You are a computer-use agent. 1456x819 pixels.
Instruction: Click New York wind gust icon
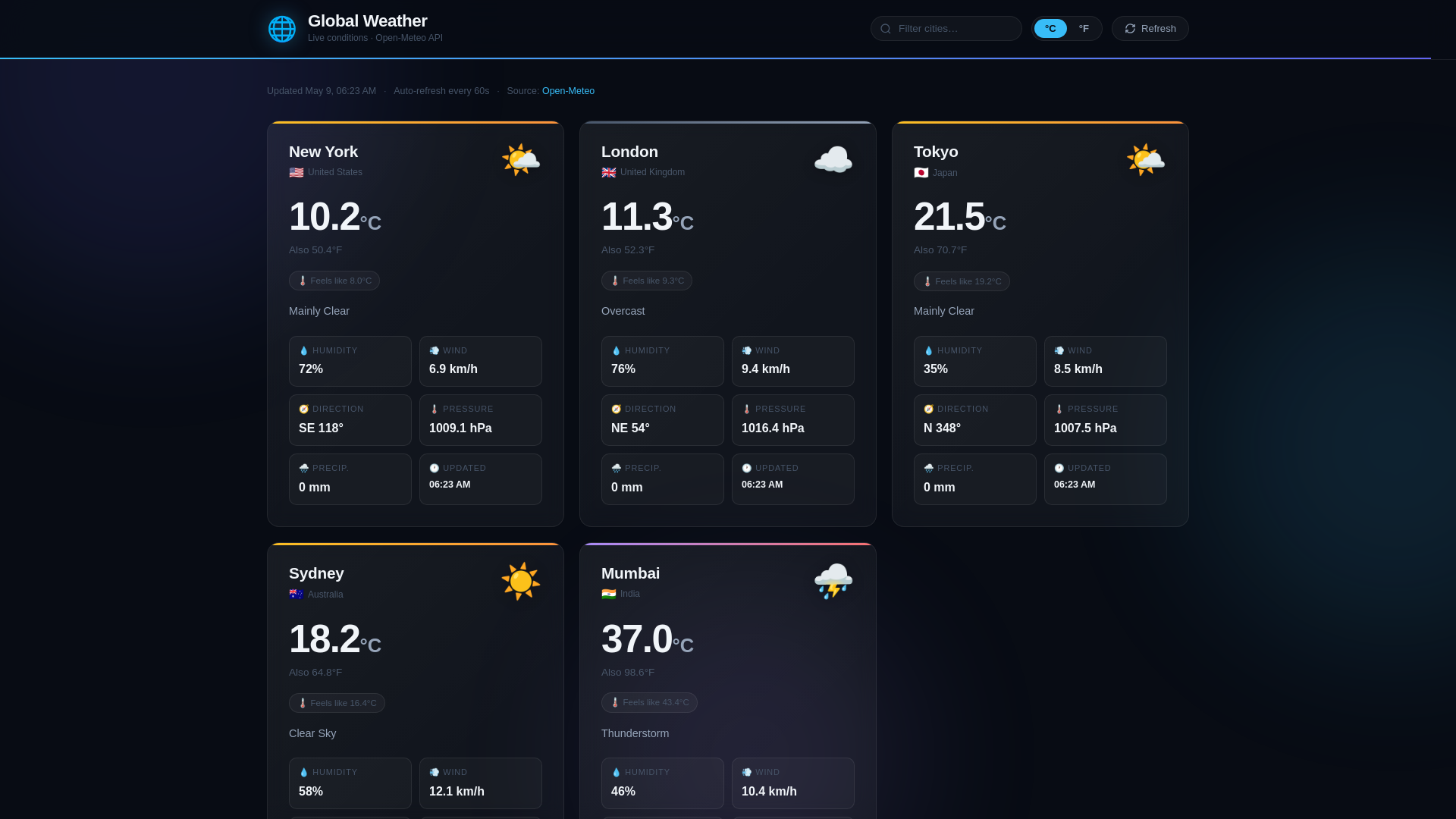coord(435,351)
